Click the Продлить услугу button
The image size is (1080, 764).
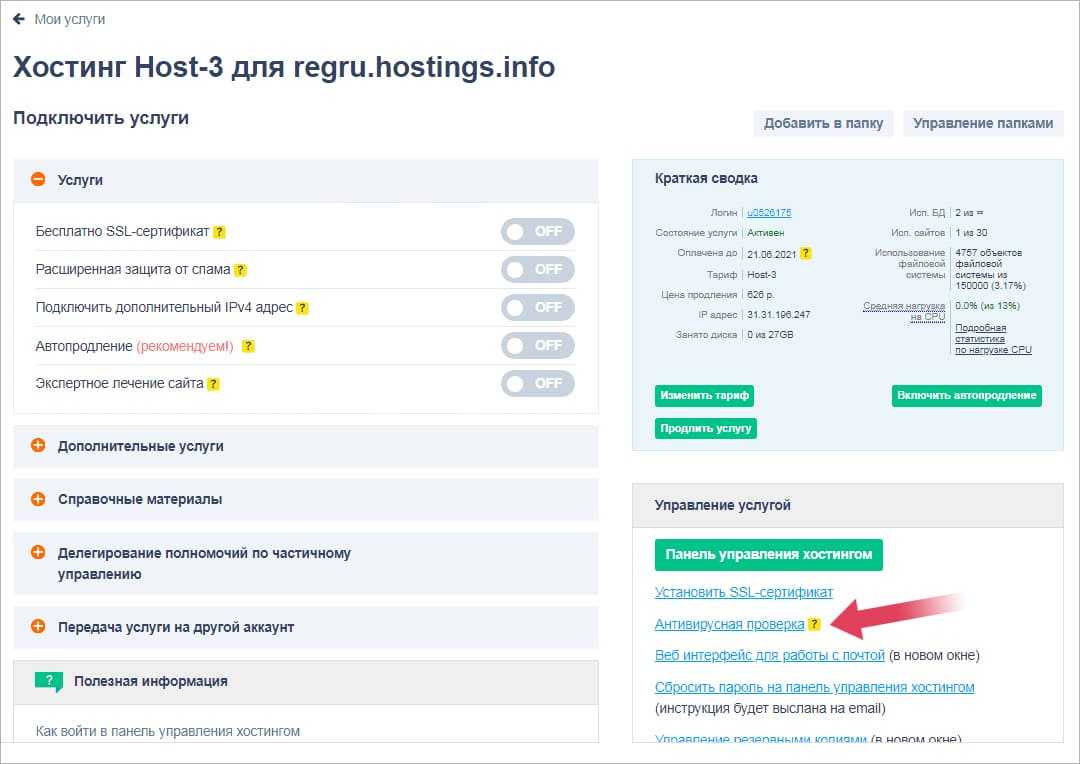click(x=705, y=429)
